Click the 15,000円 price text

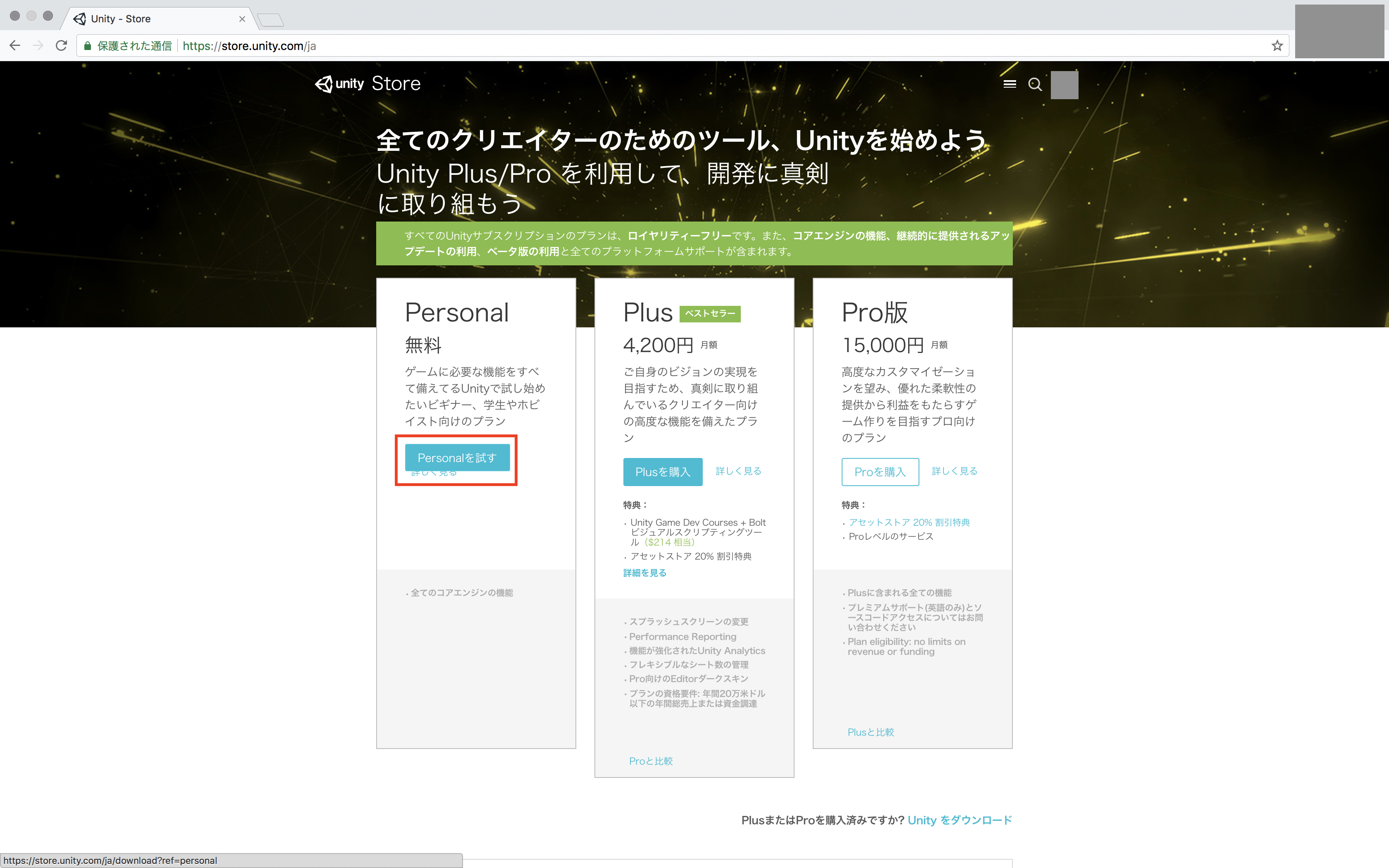click(883, 345)
